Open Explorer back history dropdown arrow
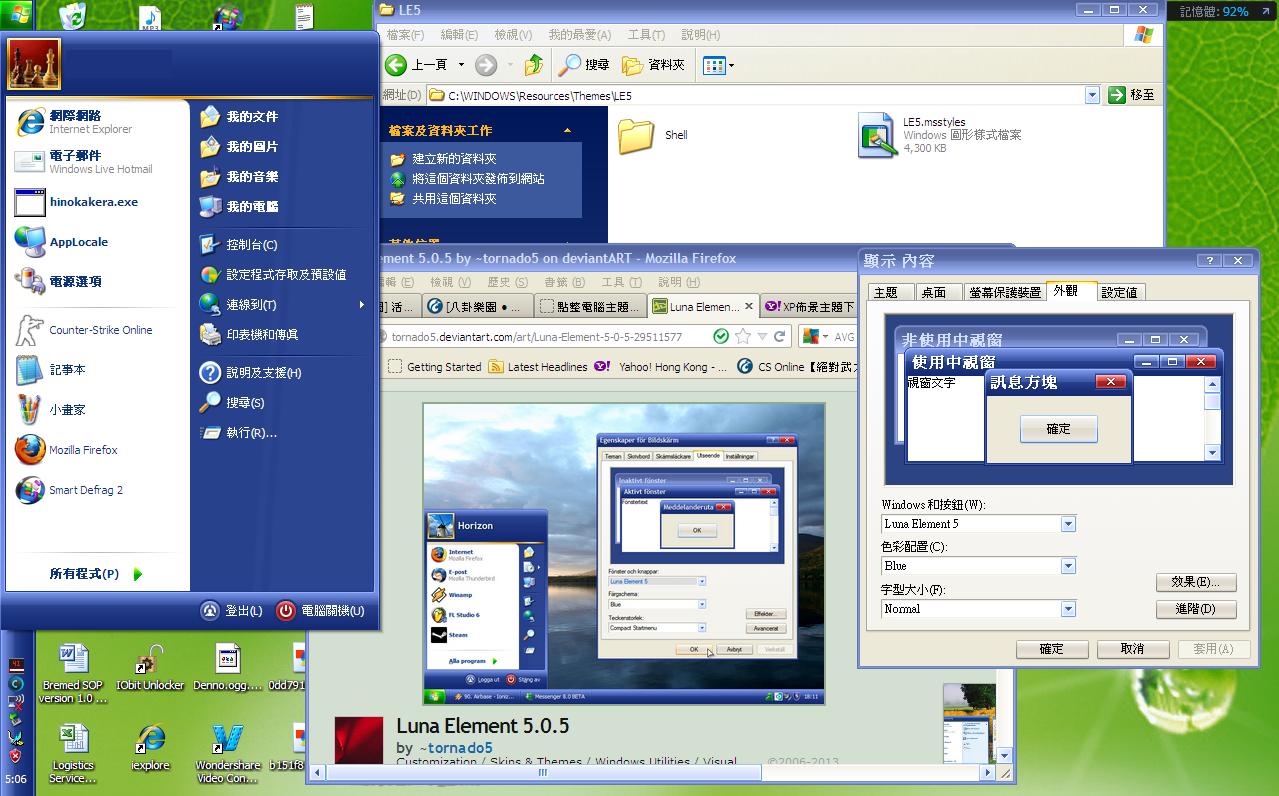The height and width of the screenshot is (796, 1279). pyautogui.click(x=461, y=65)
